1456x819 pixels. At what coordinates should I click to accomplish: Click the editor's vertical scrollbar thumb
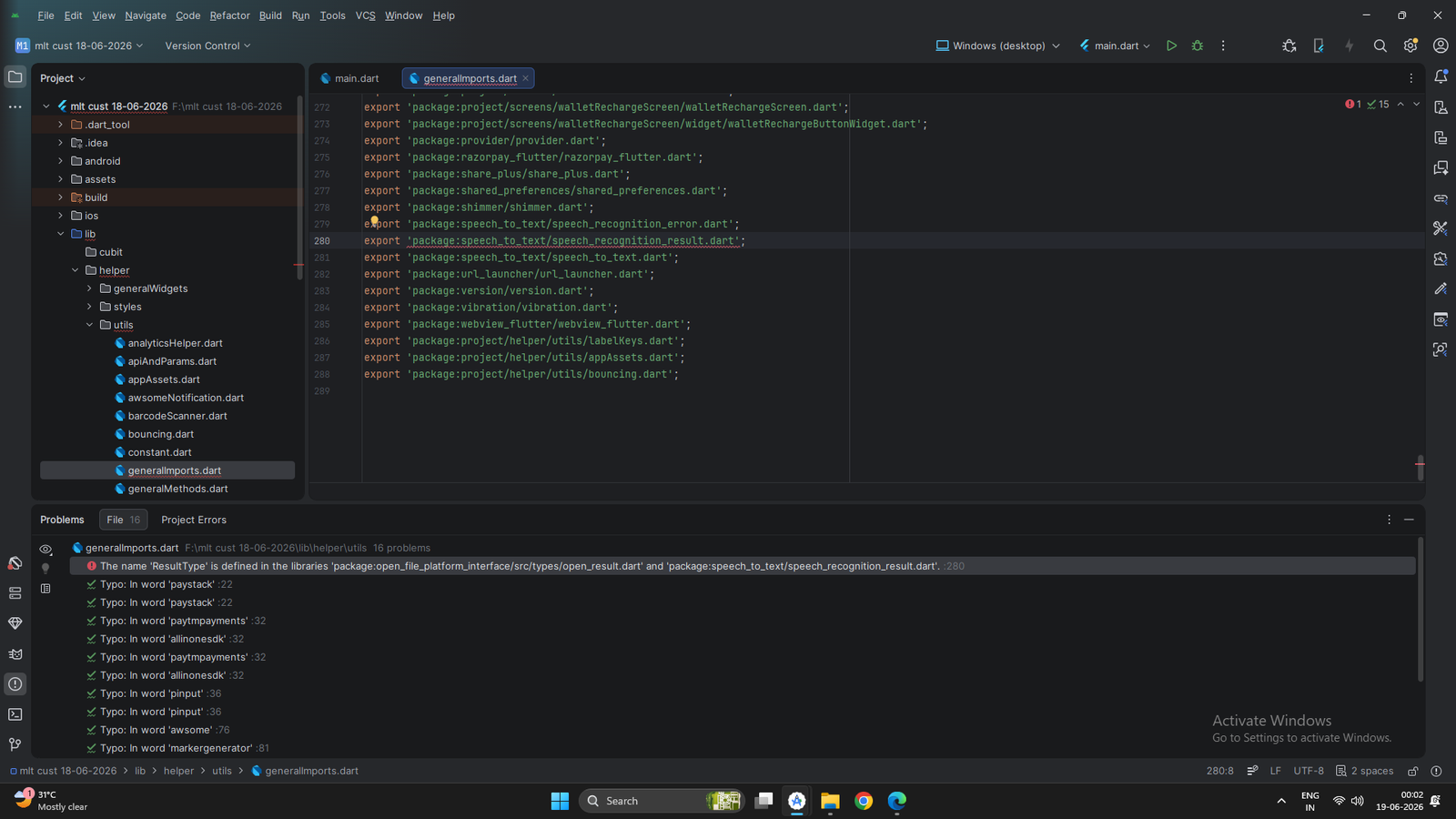pos(1420,467)
